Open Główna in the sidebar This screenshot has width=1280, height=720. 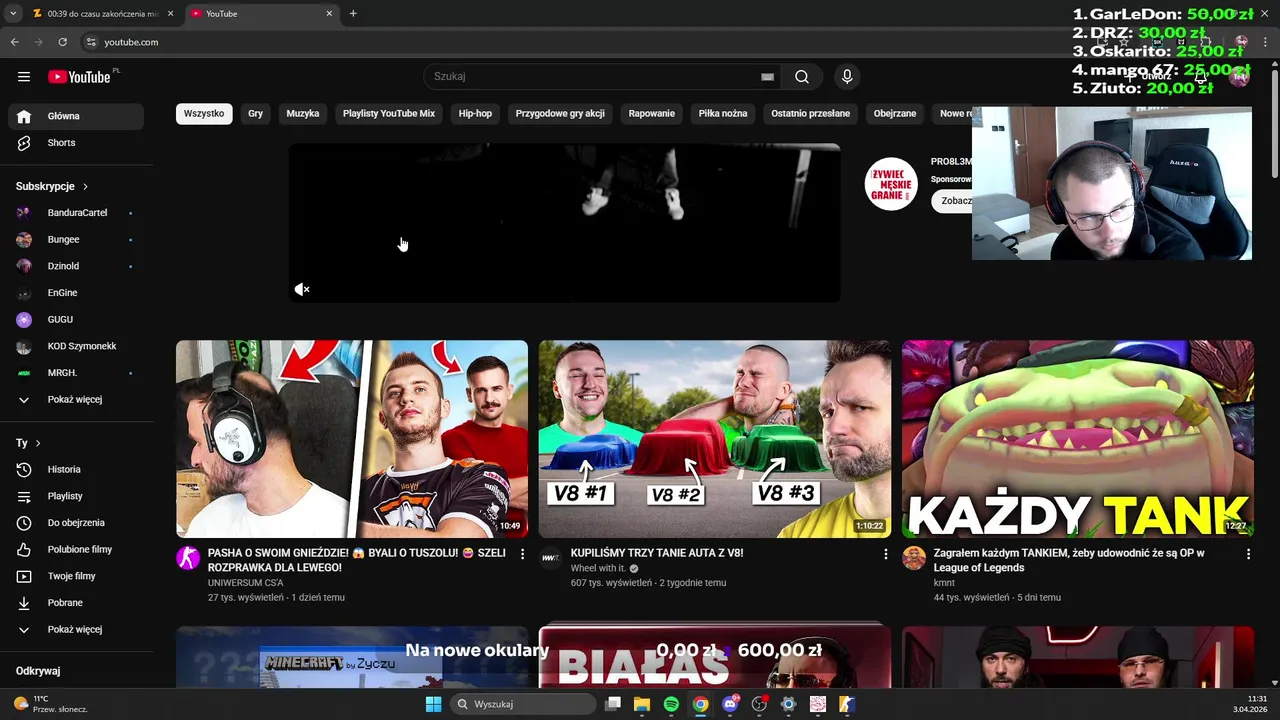76,116
